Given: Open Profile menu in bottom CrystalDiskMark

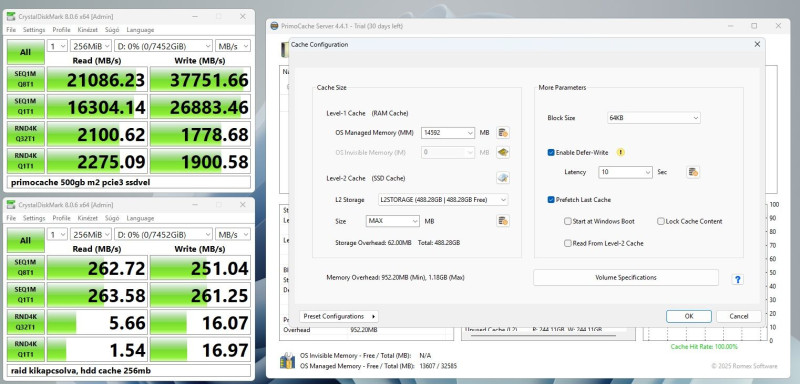Looking at the screenshot, I should [61, 218].
